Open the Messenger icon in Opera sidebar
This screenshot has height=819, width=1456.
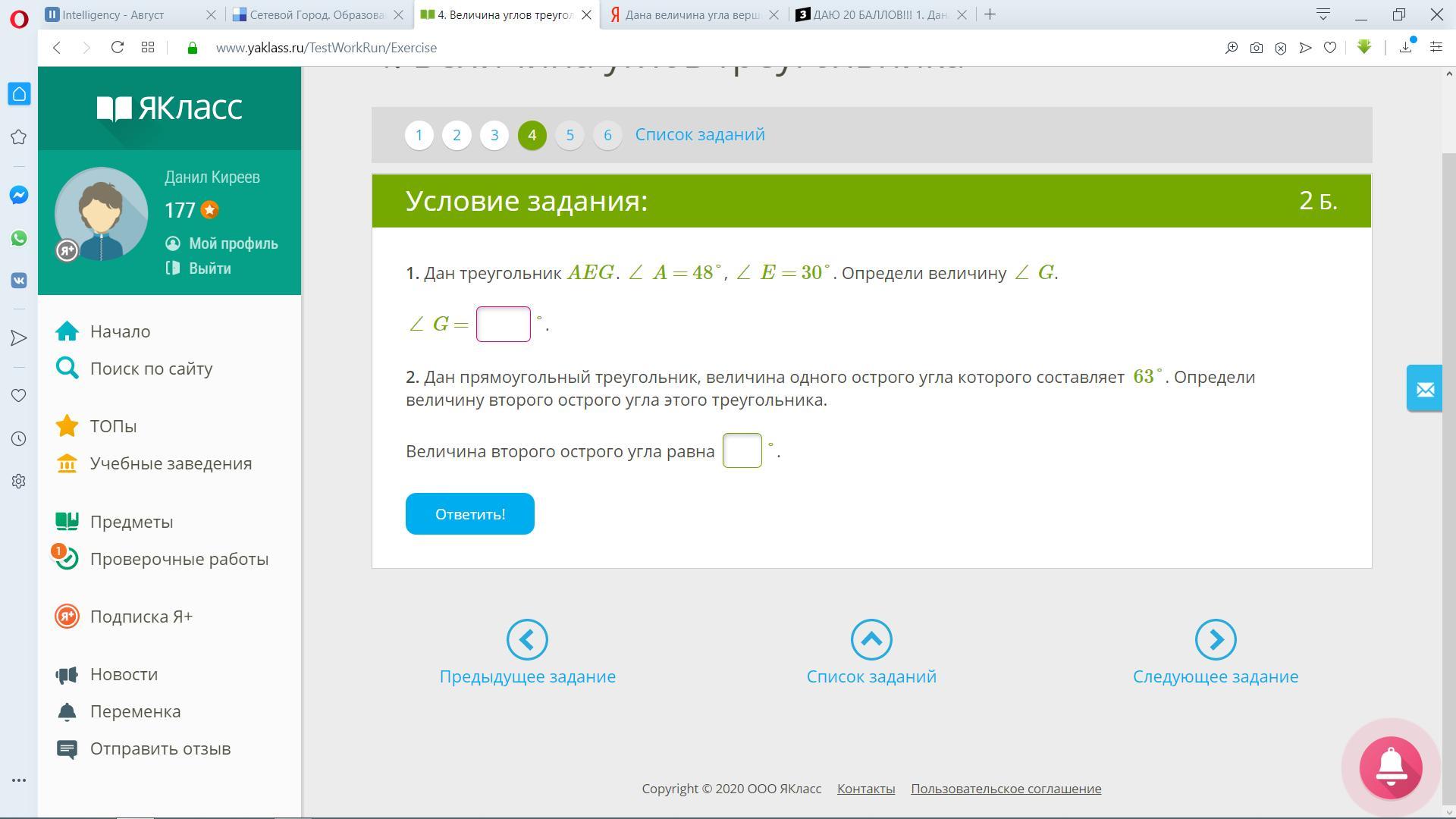[19, 195]
